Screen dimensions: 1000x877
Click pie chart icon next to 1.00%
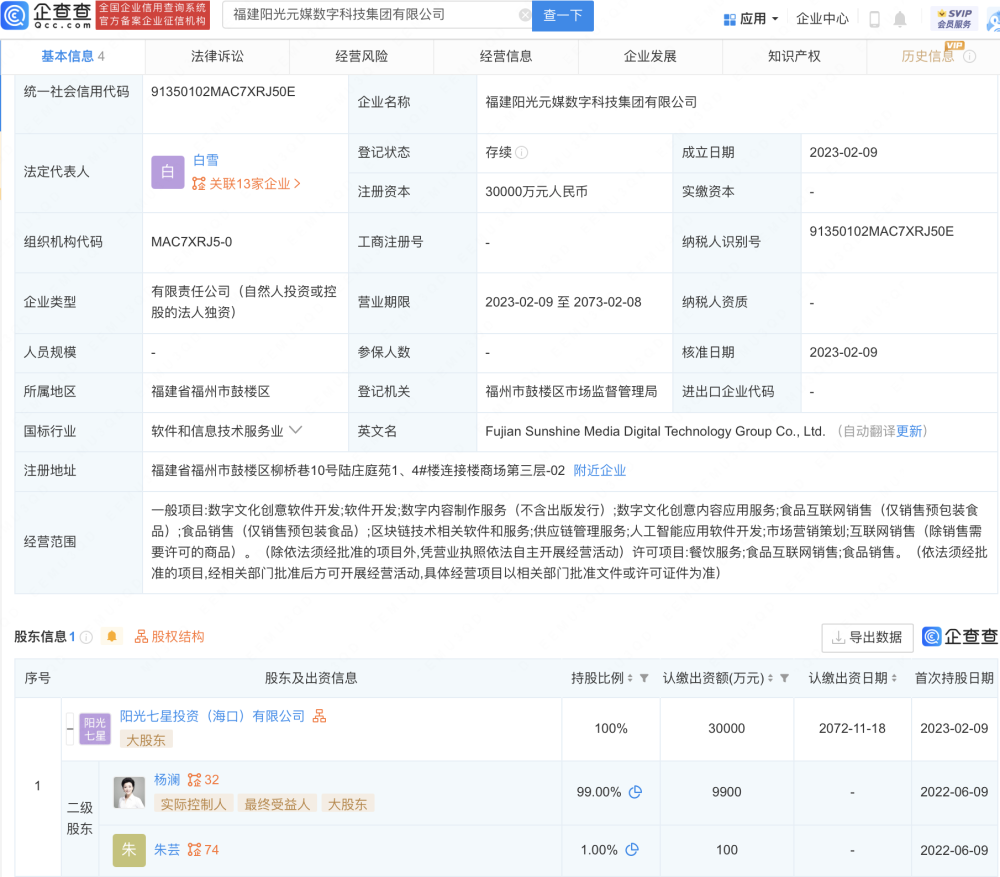[x=632, y=850]
